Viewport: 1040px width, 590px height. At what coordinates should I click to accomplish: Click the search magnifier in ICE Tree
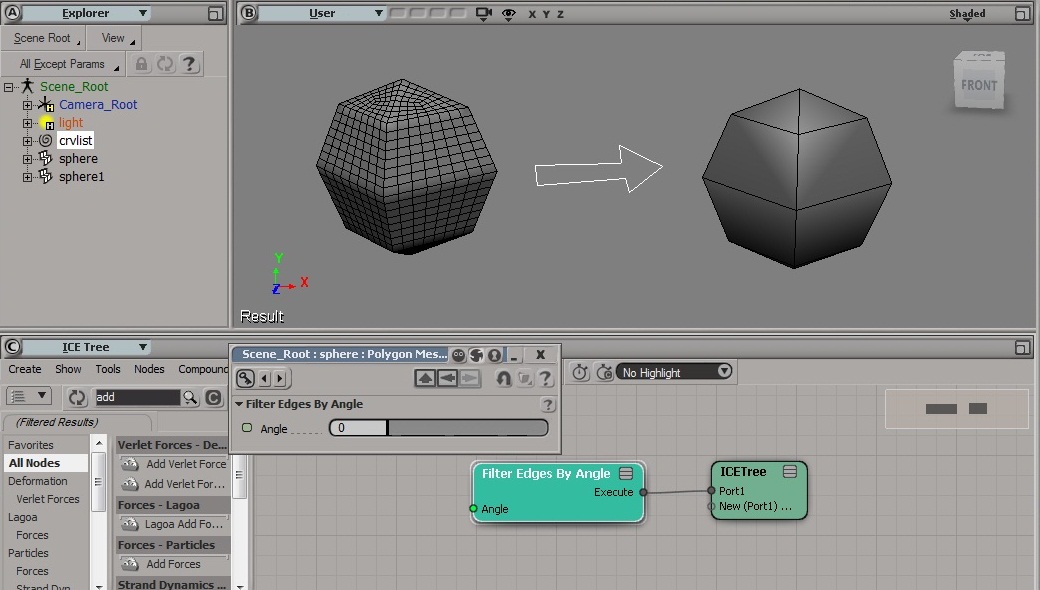click(190, 398)
